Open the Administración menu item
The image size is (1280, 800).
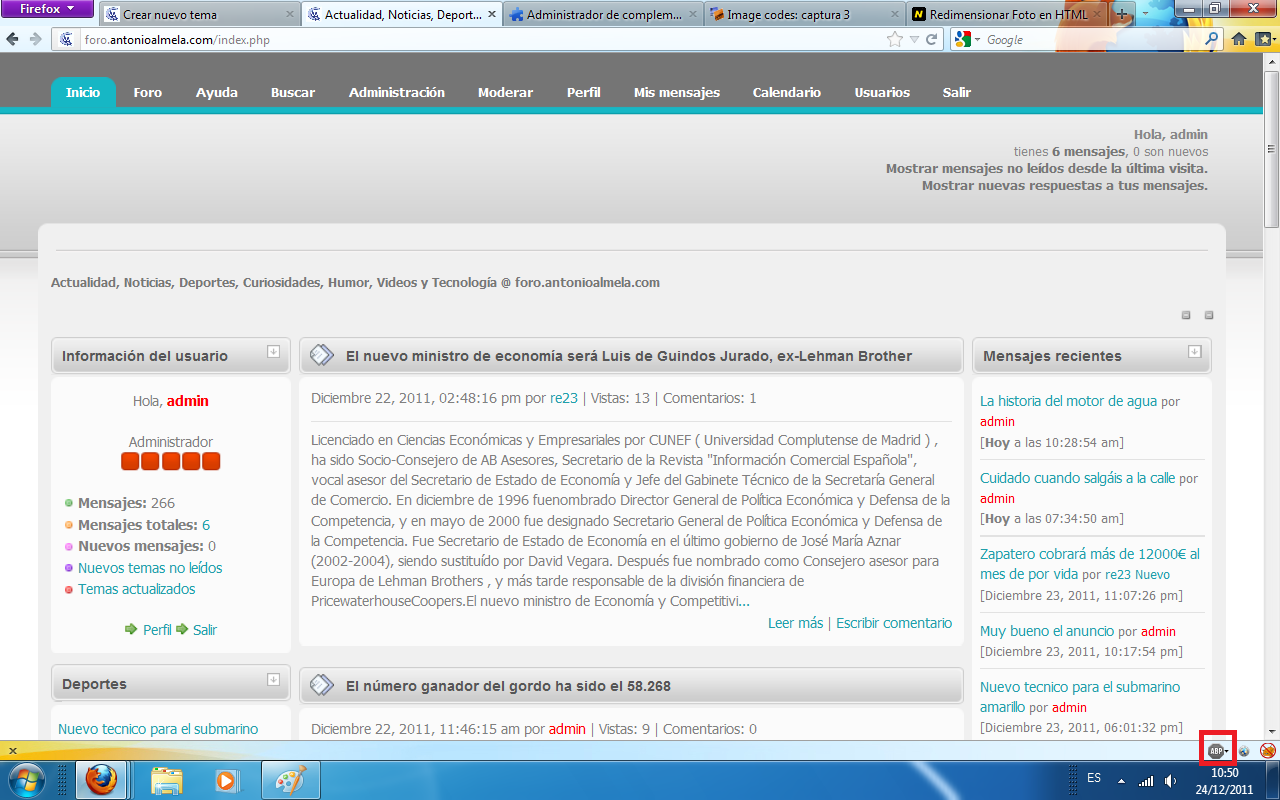[x=397, y=92]
